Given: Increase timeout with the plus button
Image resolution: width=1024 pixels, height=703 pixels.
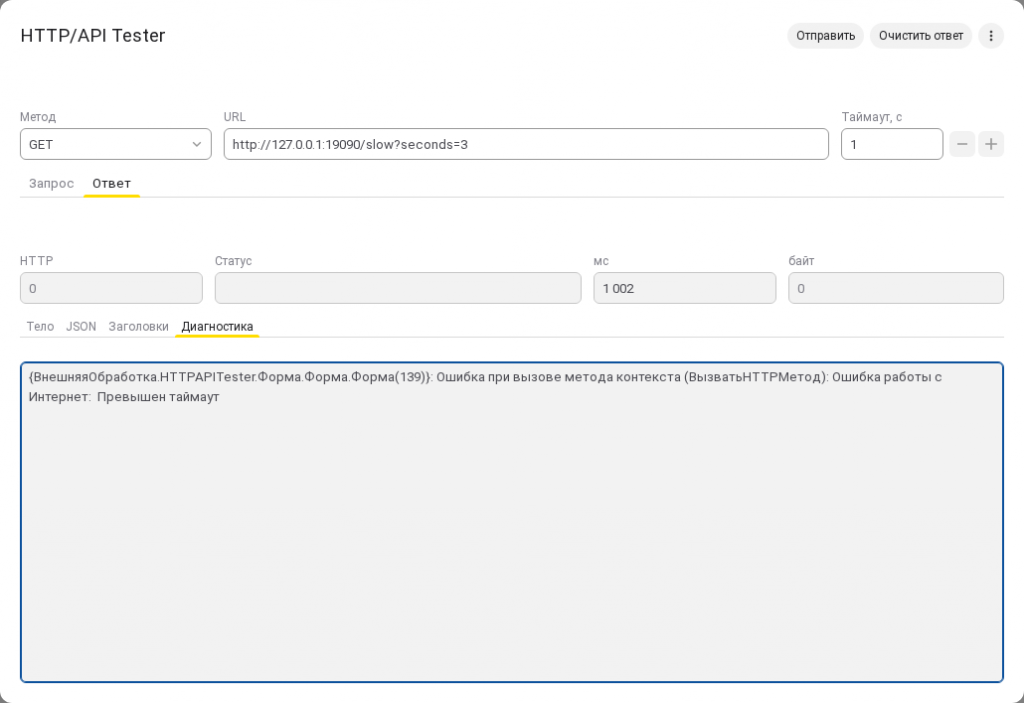Looking at the screenshot, I should [991, 144].
